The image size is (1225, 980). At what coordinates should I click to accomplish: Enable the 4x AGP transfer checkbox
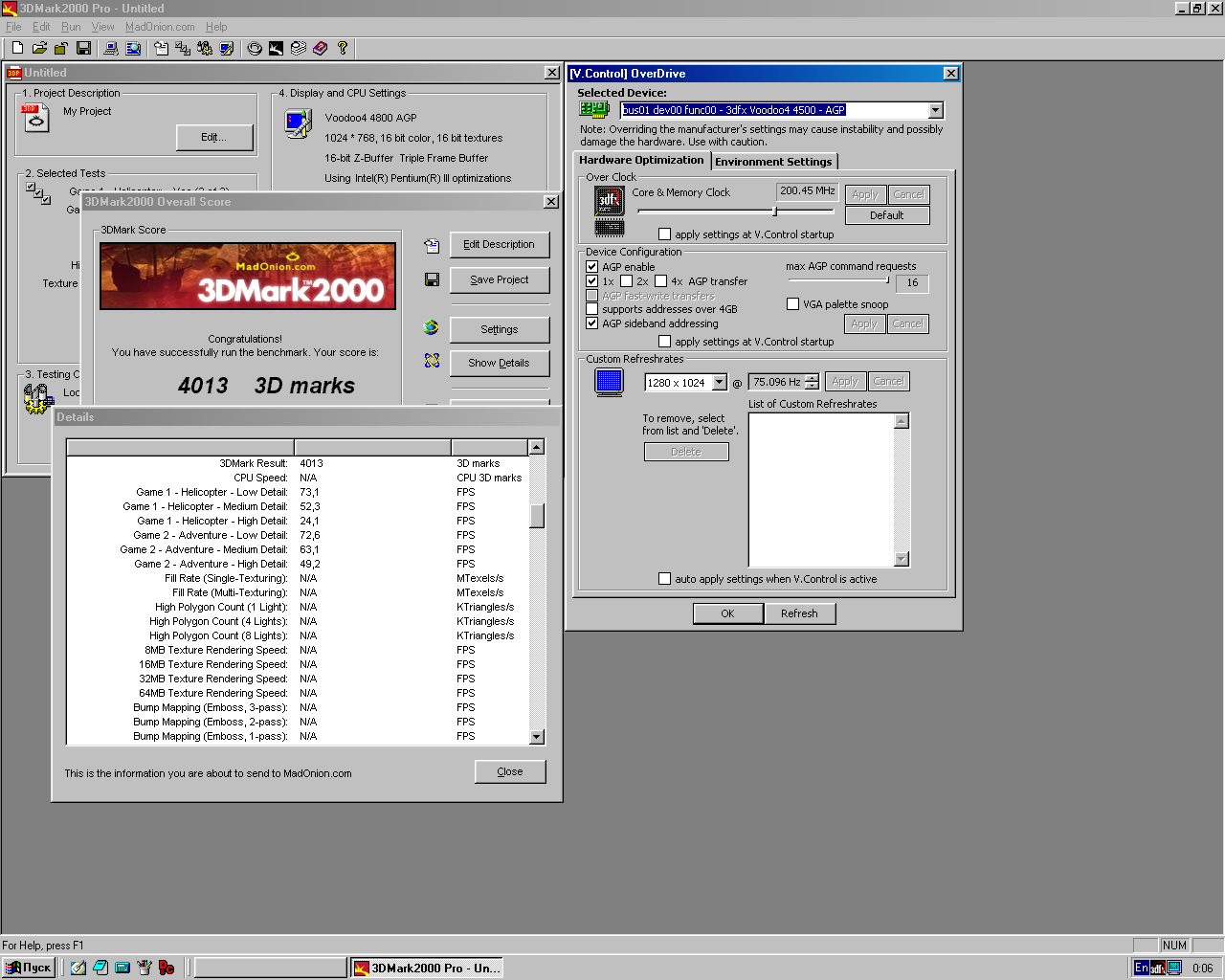661,281
